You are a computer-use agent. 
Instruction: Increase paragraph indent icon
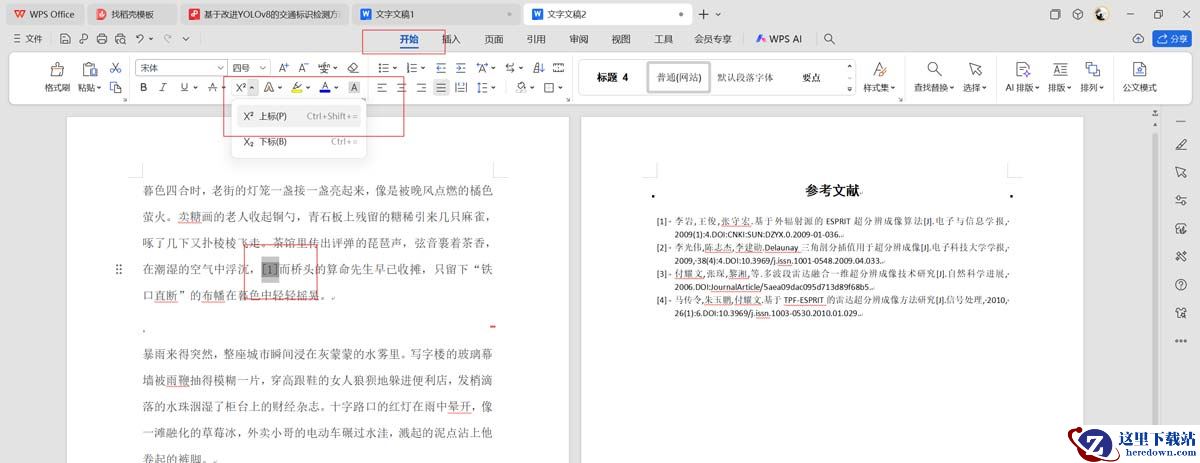(461, 67)
